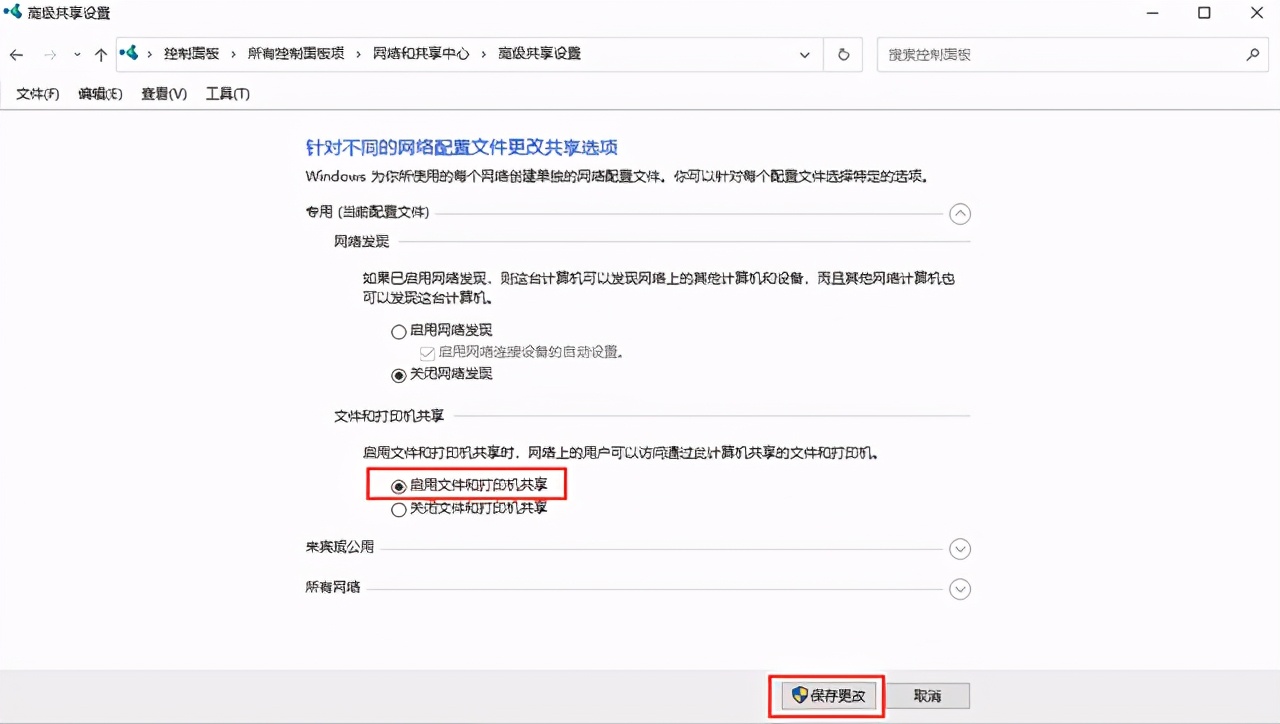Click the app icon in the title bar

[12, 13]
